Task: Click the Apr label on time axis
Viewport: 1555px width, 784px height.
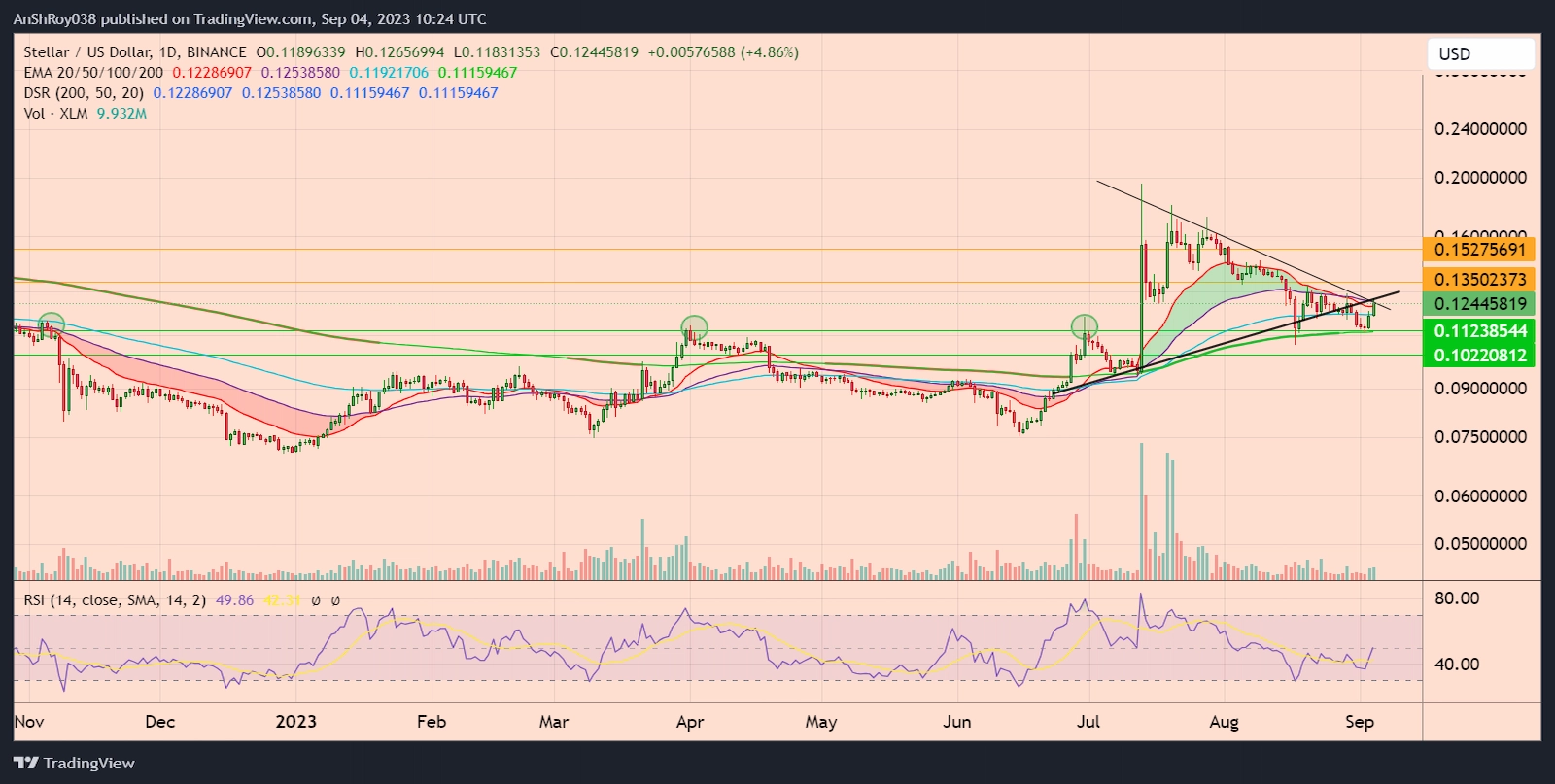Action: 690,722
